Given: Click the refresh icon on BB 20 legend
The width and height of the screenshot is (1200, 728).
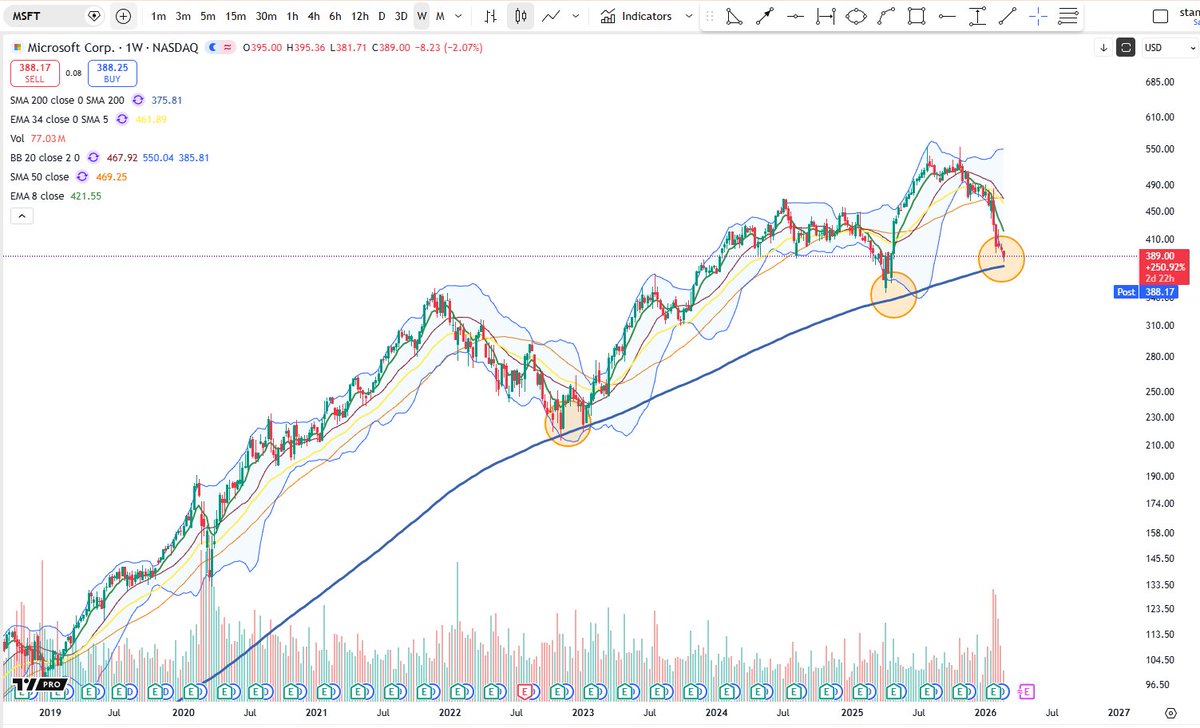Looking at the screenshot, I should (93, 158).
